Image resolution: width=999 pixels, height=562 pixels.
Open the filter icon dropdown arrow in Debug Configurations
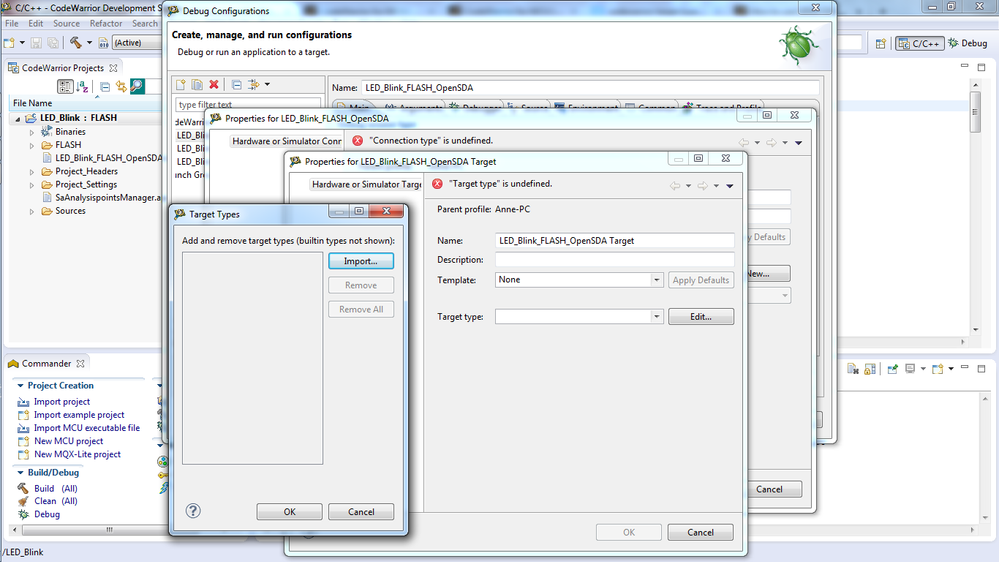pyautogui.click(x=267, y=84)
